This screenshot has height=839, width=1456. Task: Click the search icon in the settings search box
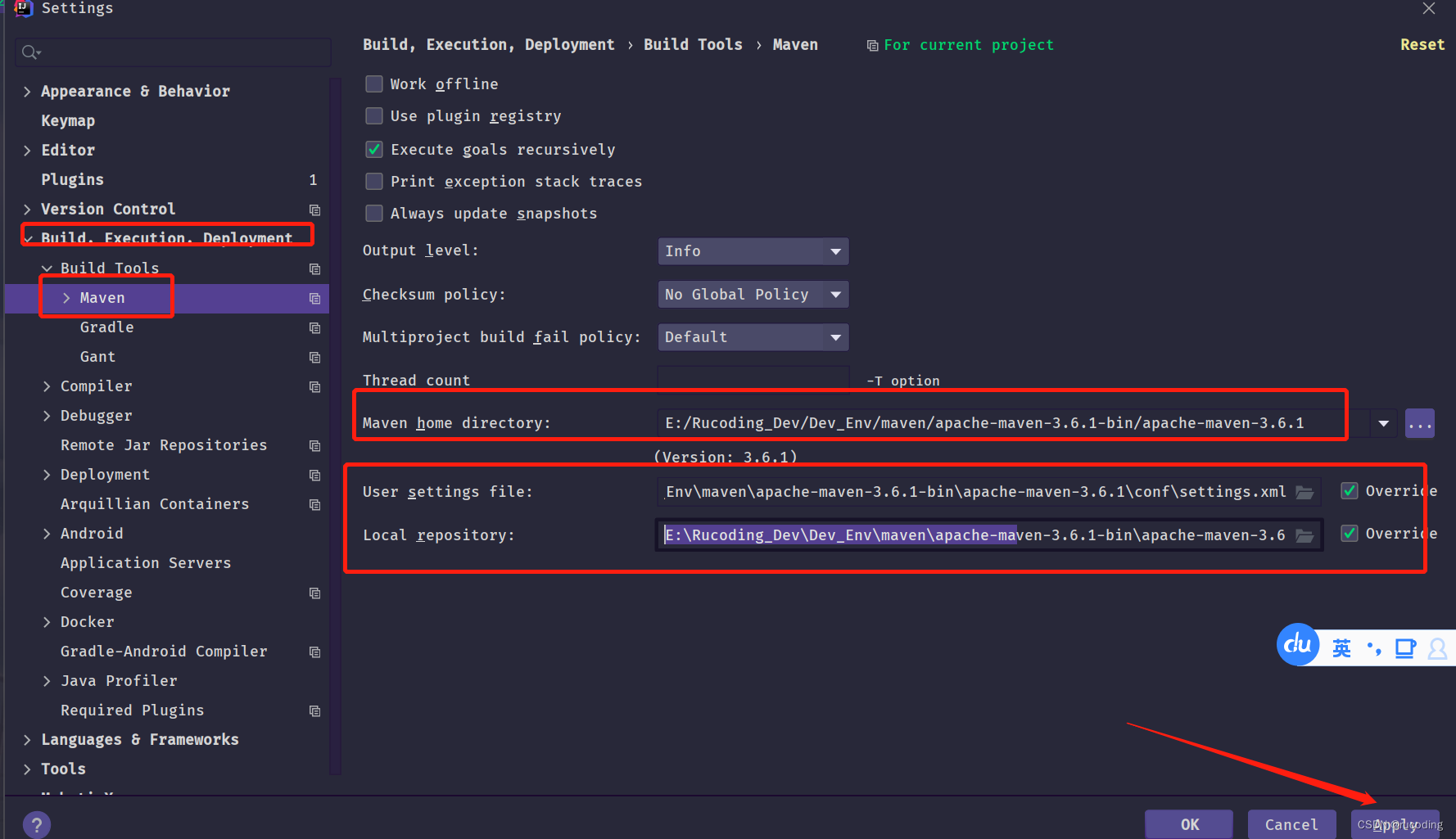[x=31, y=52]
